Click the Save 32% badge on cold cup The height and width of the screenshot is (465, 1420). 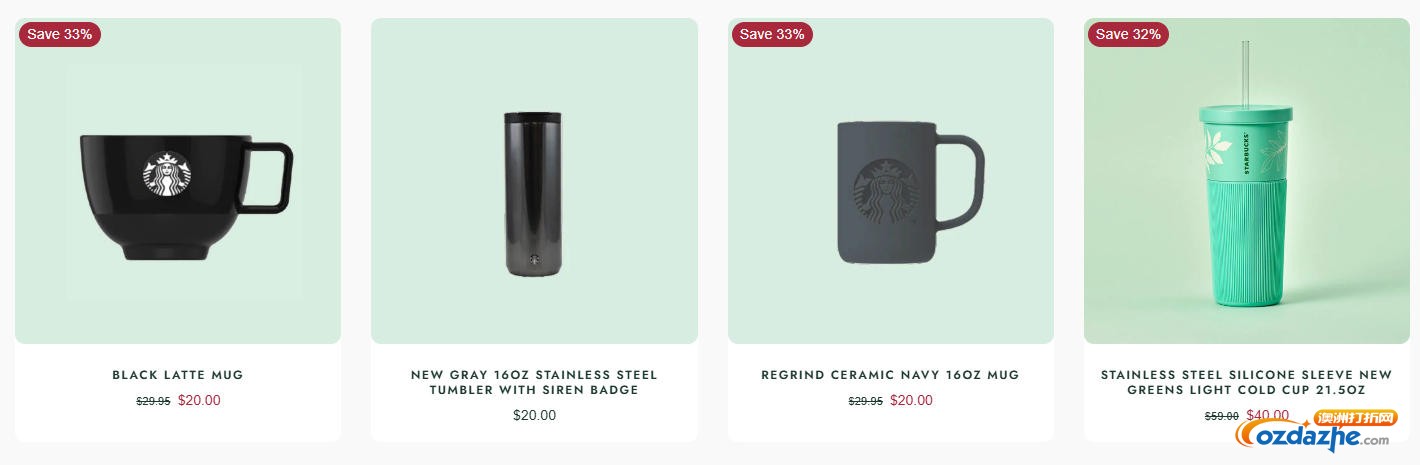coord(1128,34)
